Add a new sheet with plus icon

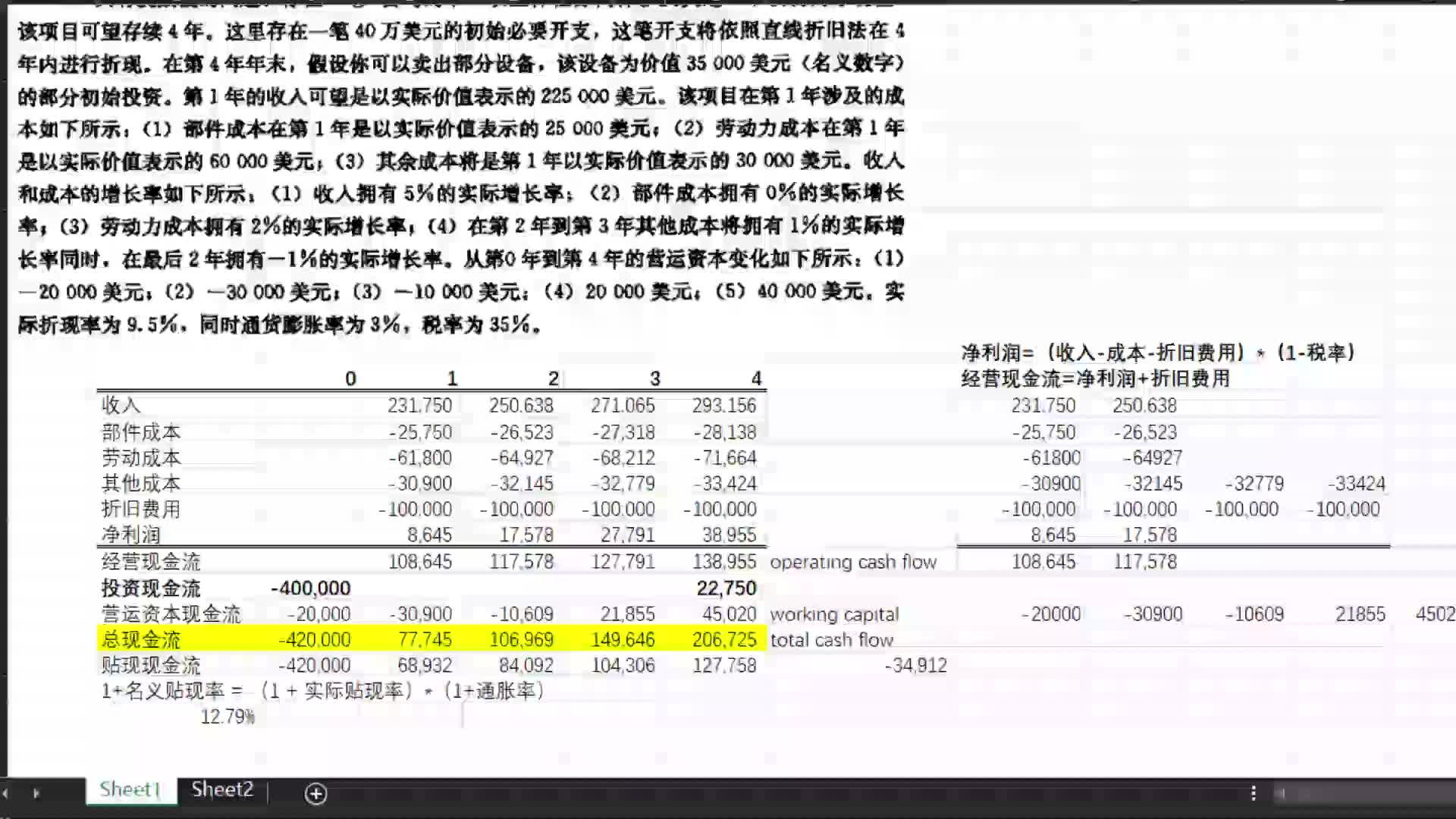click(x=316, y=793)
